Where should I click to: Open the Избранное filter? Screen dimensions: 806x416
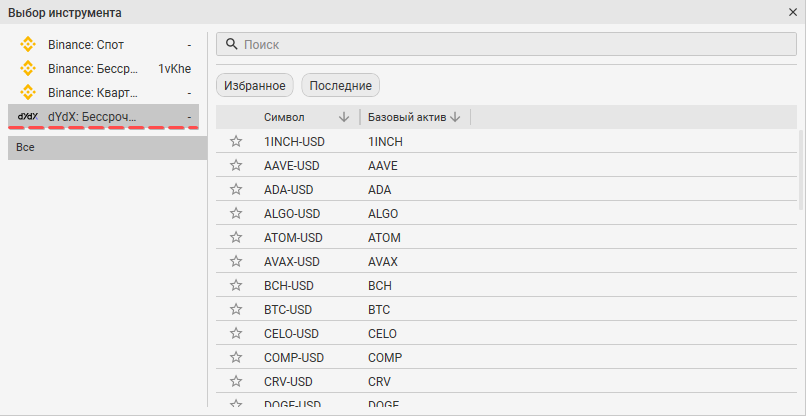[254, 85]
